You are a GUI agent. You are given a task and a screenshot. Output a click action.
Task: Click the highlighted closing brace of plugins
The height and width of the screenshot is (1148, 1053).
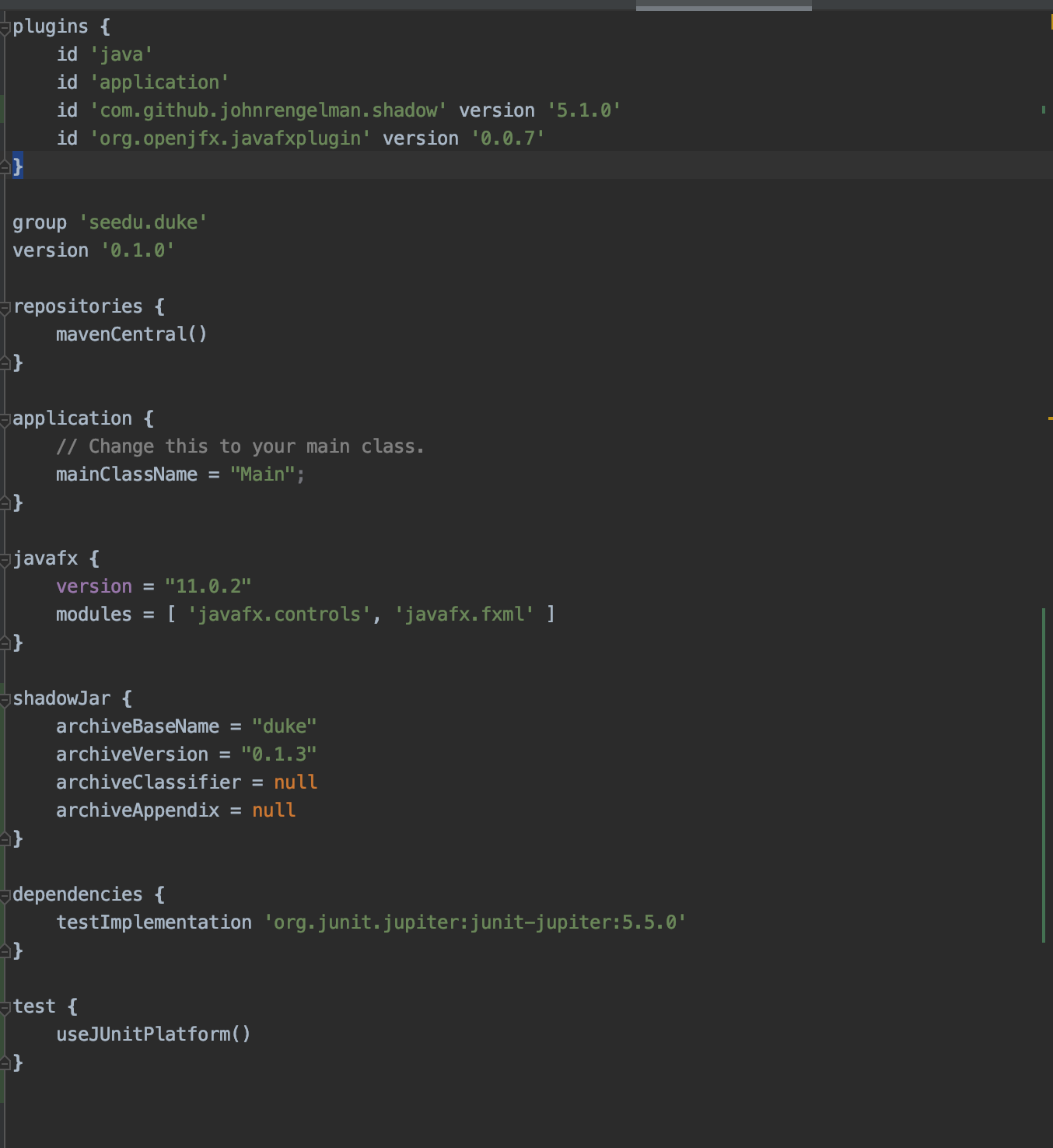(18, 166)
